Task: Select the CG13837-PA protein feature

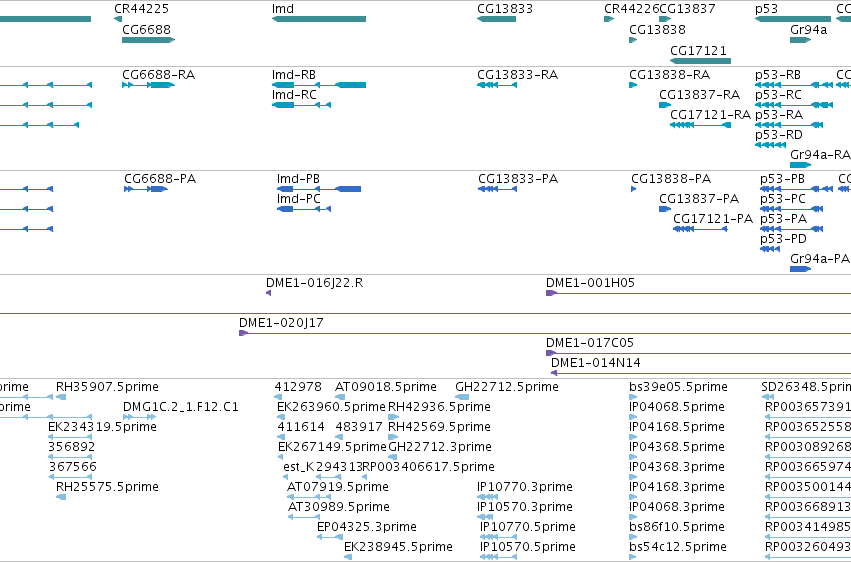Action: click(x=665, y=209)
